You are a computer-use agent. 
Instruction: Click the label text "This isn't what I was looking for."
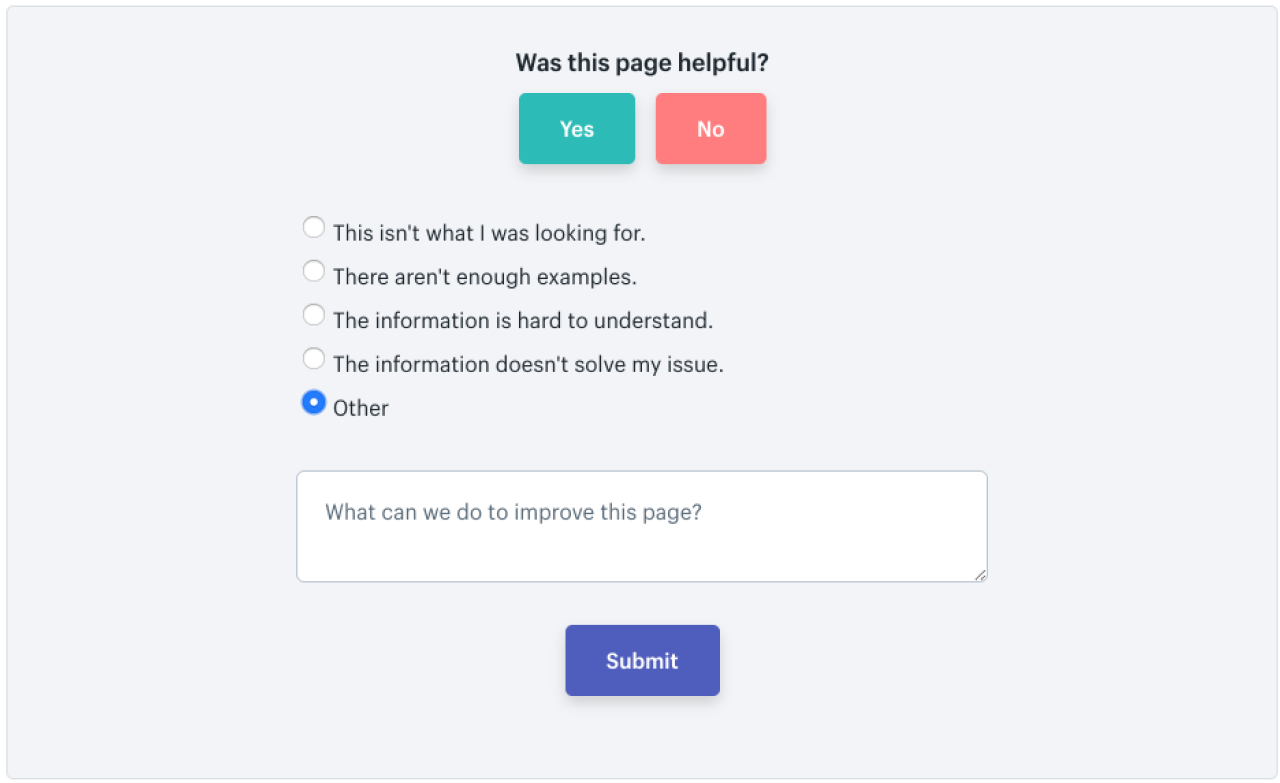click(489, 233)
